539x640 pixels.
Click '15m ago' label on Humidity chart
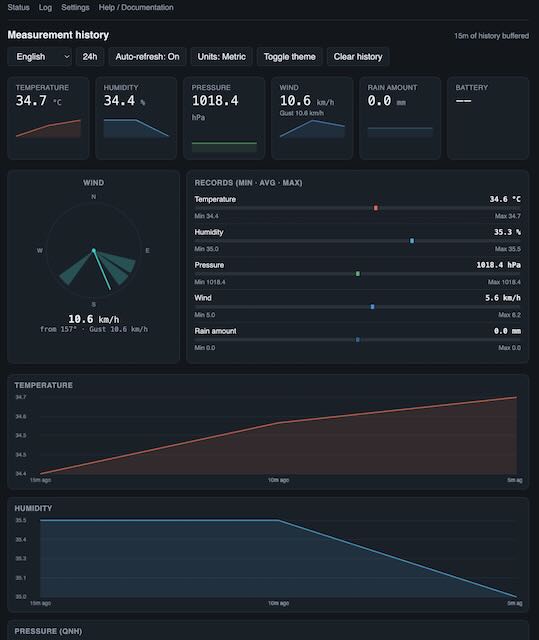click(40, 603)
